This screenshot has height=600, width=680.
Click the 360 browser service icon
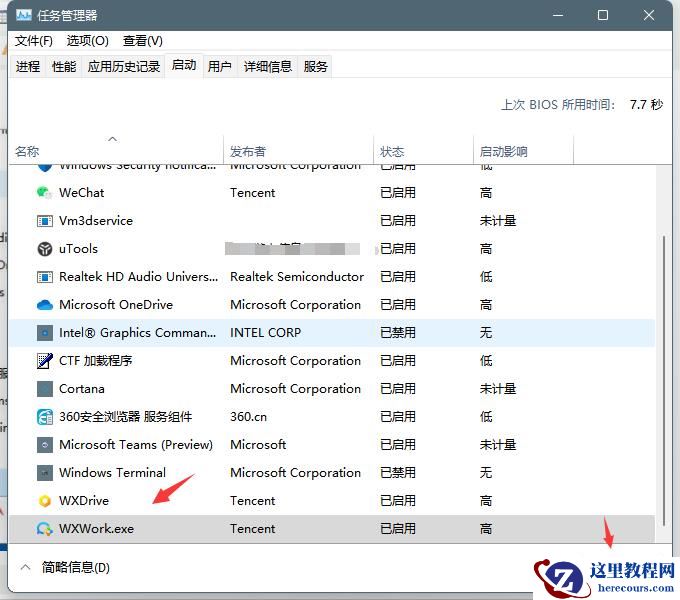tap(44, 417)
